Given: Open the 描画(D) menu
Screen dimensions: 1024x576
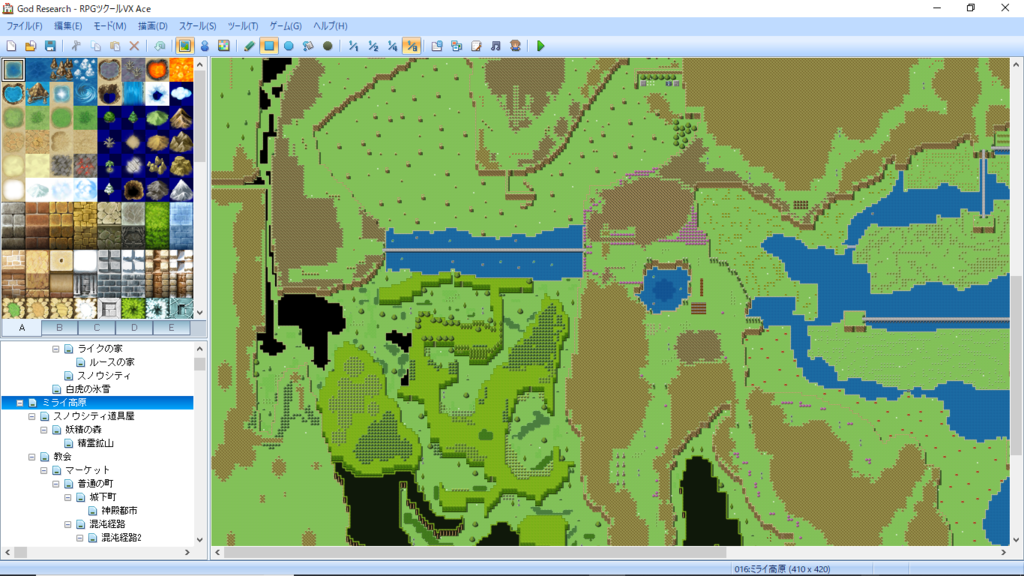Looking at the screenshot, I should point(153,26).
